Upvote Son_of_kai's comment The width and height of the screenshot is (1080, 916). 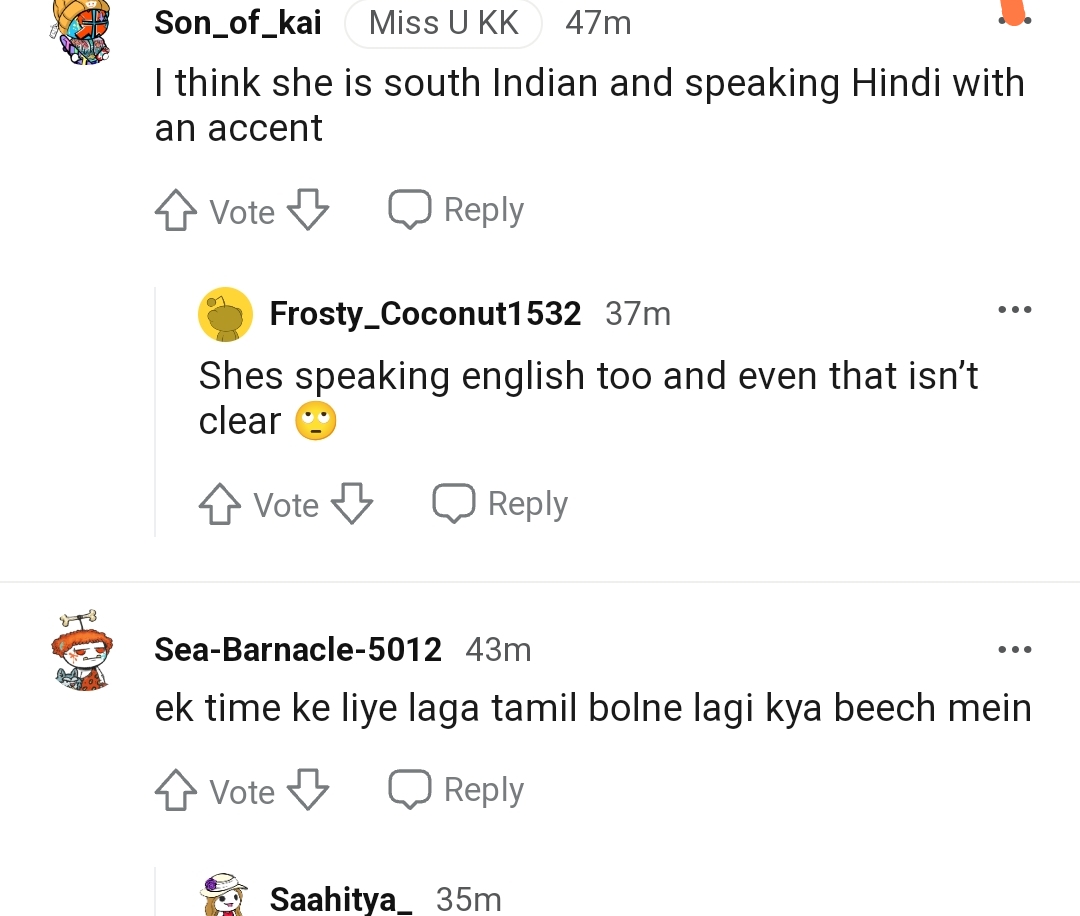pyautogui.click(x=176, y=211)
